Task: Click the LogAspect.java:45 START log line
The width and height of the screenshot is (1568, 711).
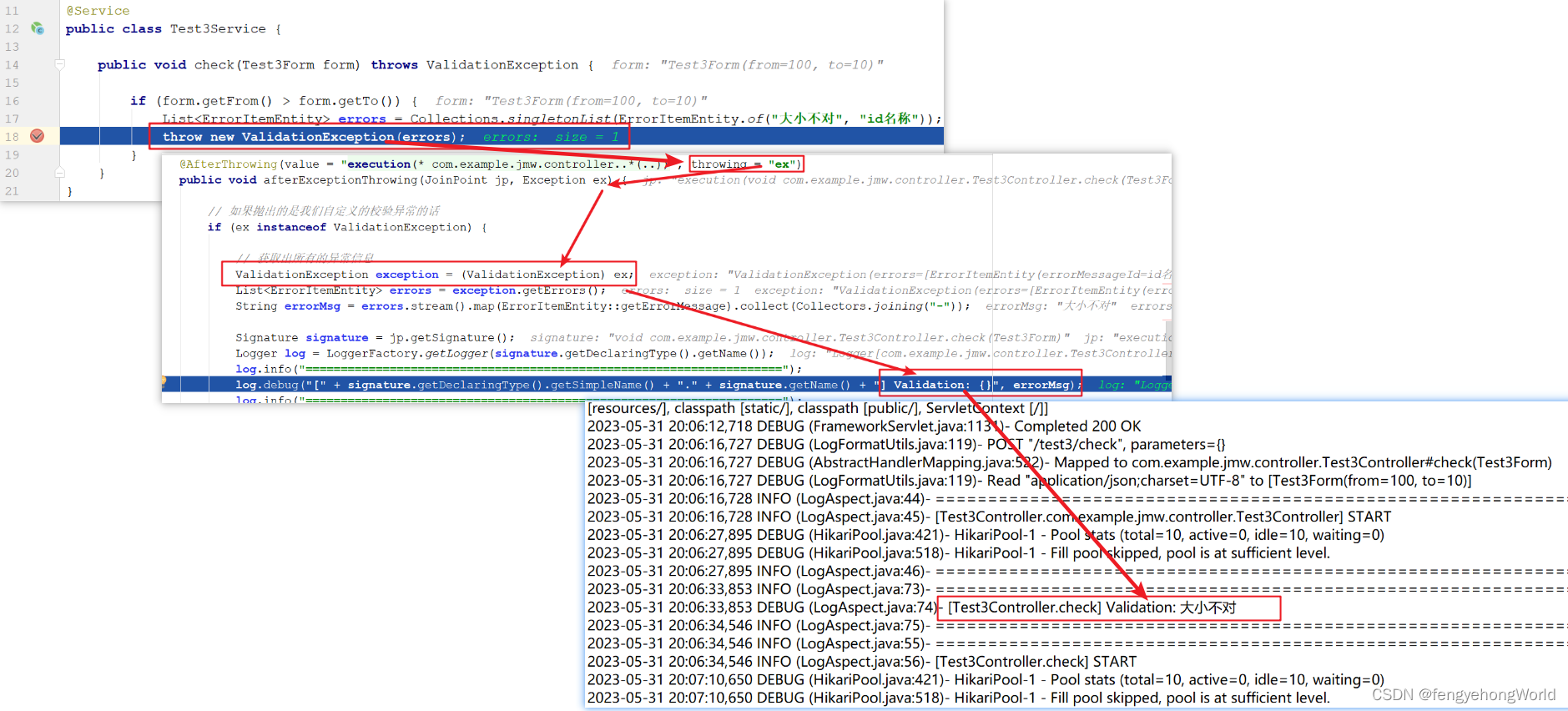Action: click(x=990, y=517)
